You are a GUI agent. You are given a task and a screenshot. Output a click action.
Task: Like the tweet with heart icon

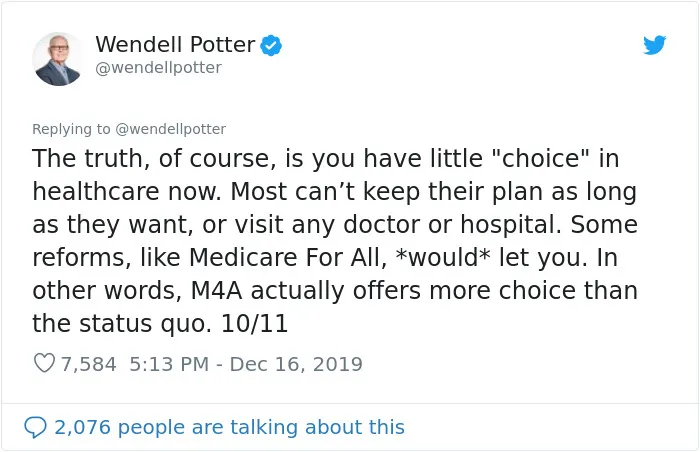[x=44, y=364]
